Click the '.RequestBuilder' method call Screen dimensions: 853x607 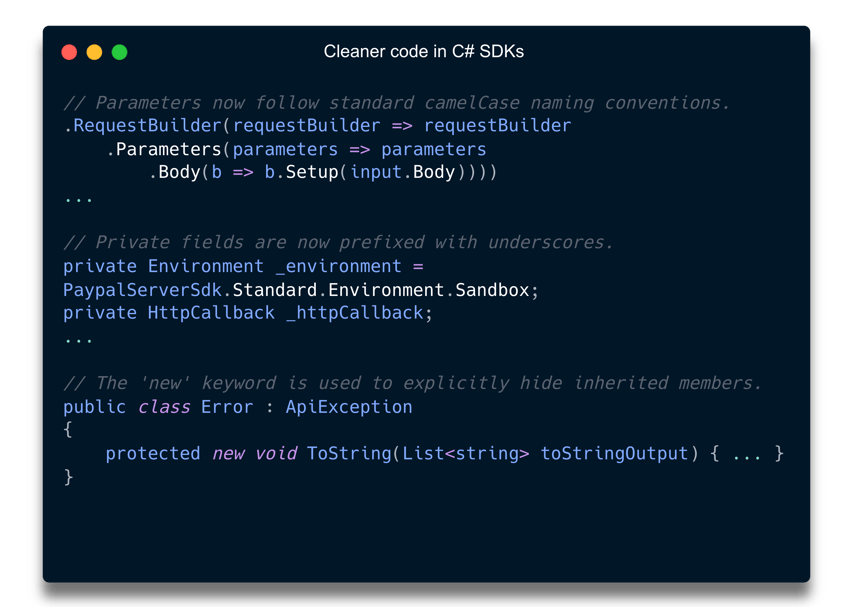click(x=143, y=126)
